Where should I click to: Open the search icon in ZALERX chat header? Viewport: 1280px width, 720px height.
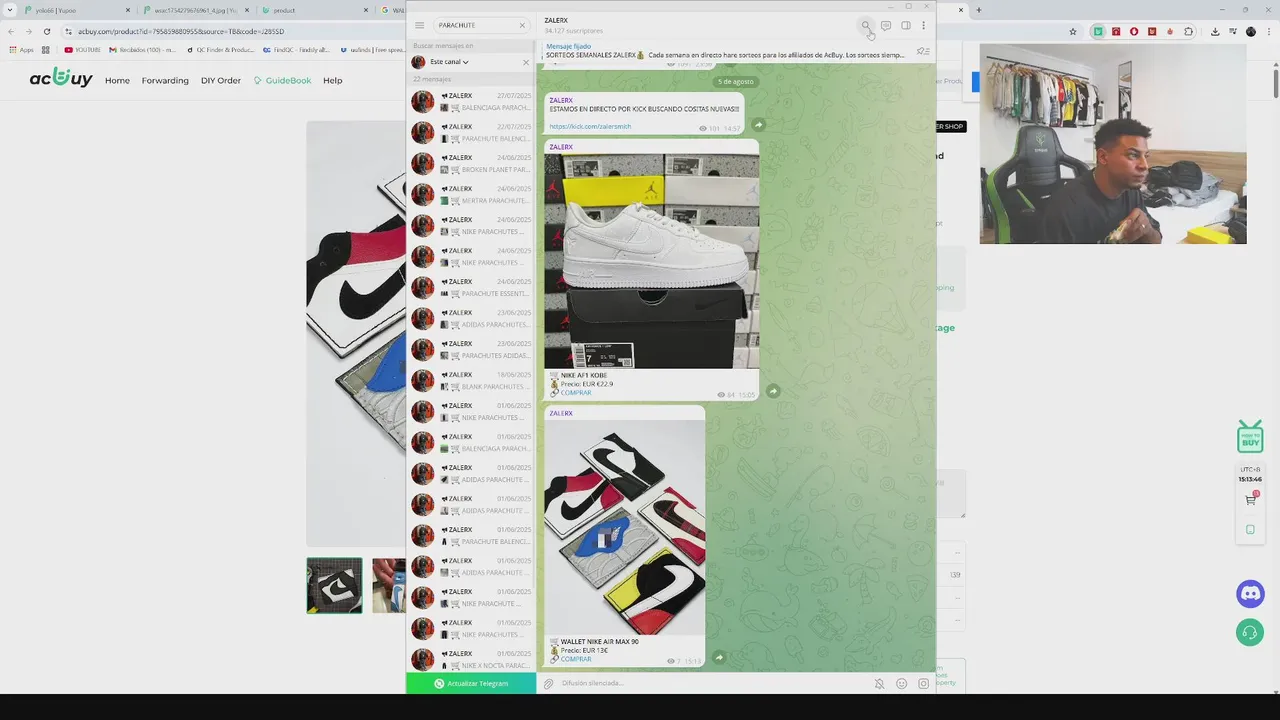click(x=866, y=25)
